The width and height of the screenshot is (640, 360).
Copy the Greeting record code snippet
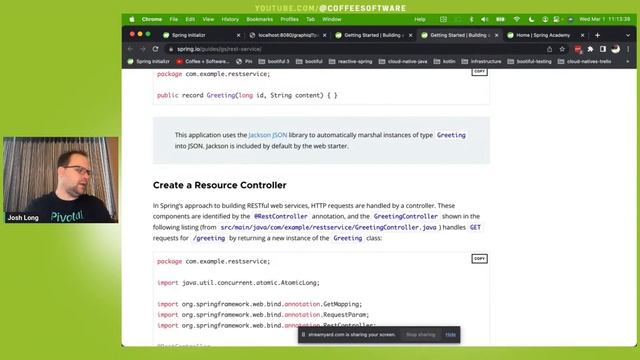(479, 72)
